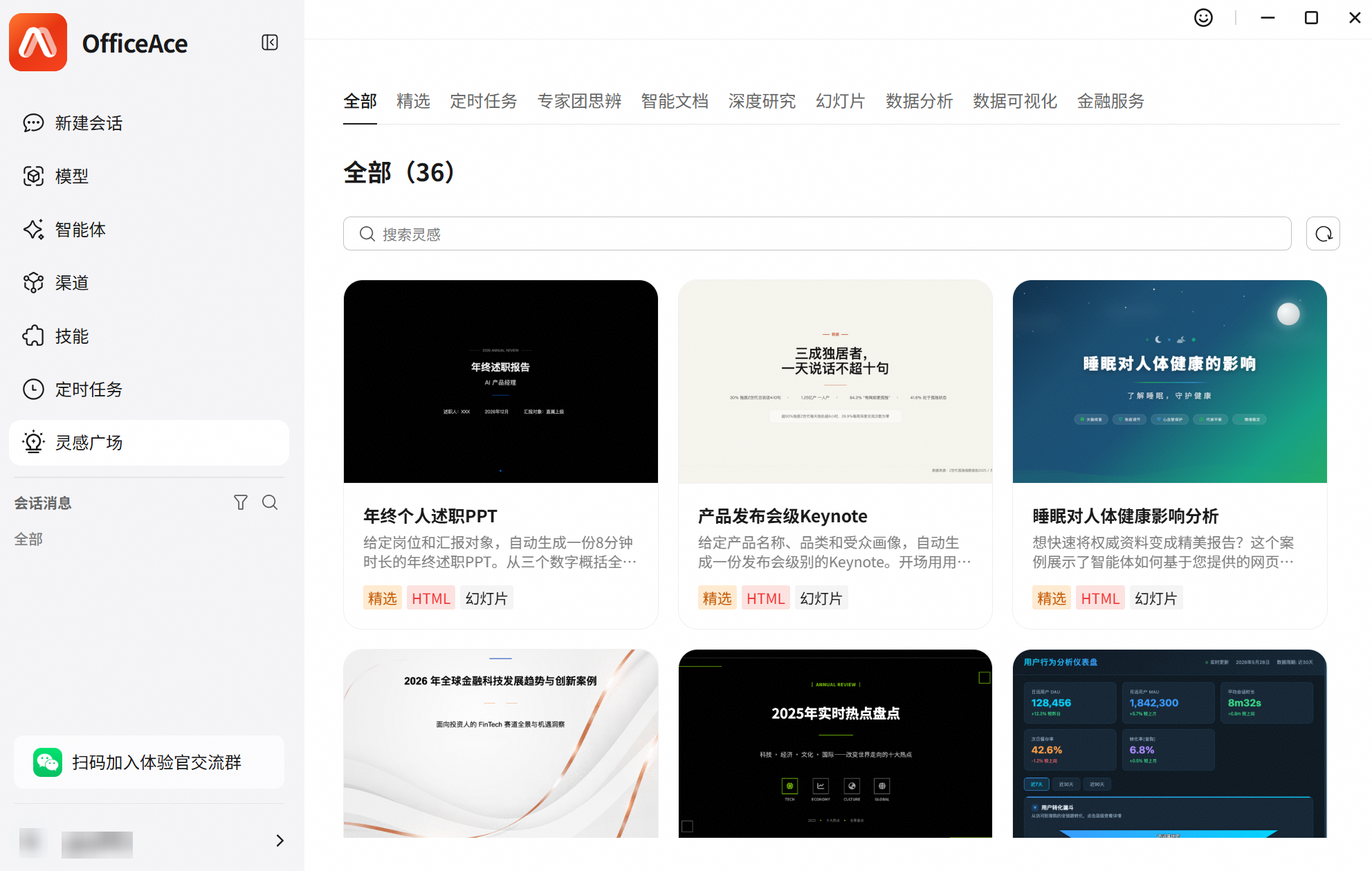Click the 灵感广场 lightbulb icon

pos(33,443)
